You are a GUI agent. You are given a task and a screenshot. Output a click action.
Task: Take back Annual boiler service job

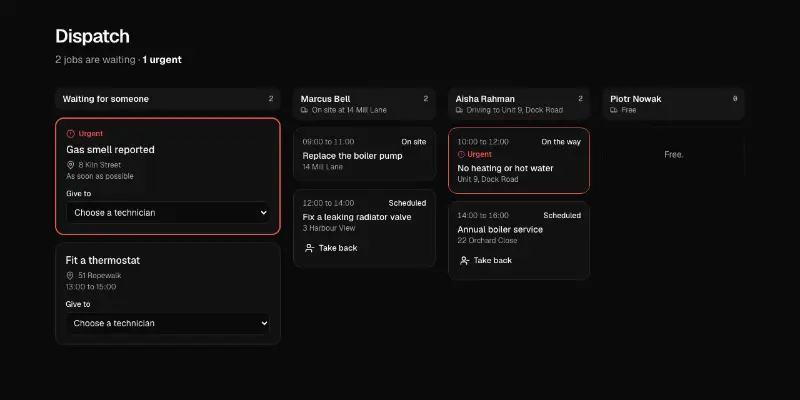(486, 260)
